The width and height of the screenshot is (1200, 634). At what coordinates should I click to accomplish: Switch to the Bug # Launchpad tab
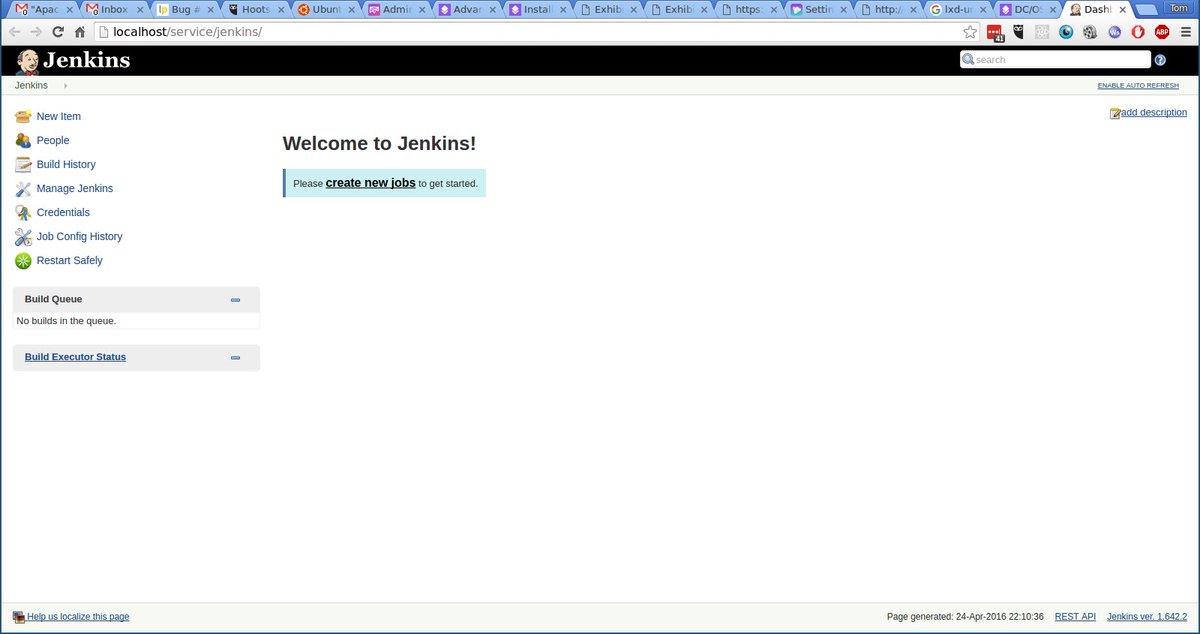pyautogui.click(x=183, y=10)
